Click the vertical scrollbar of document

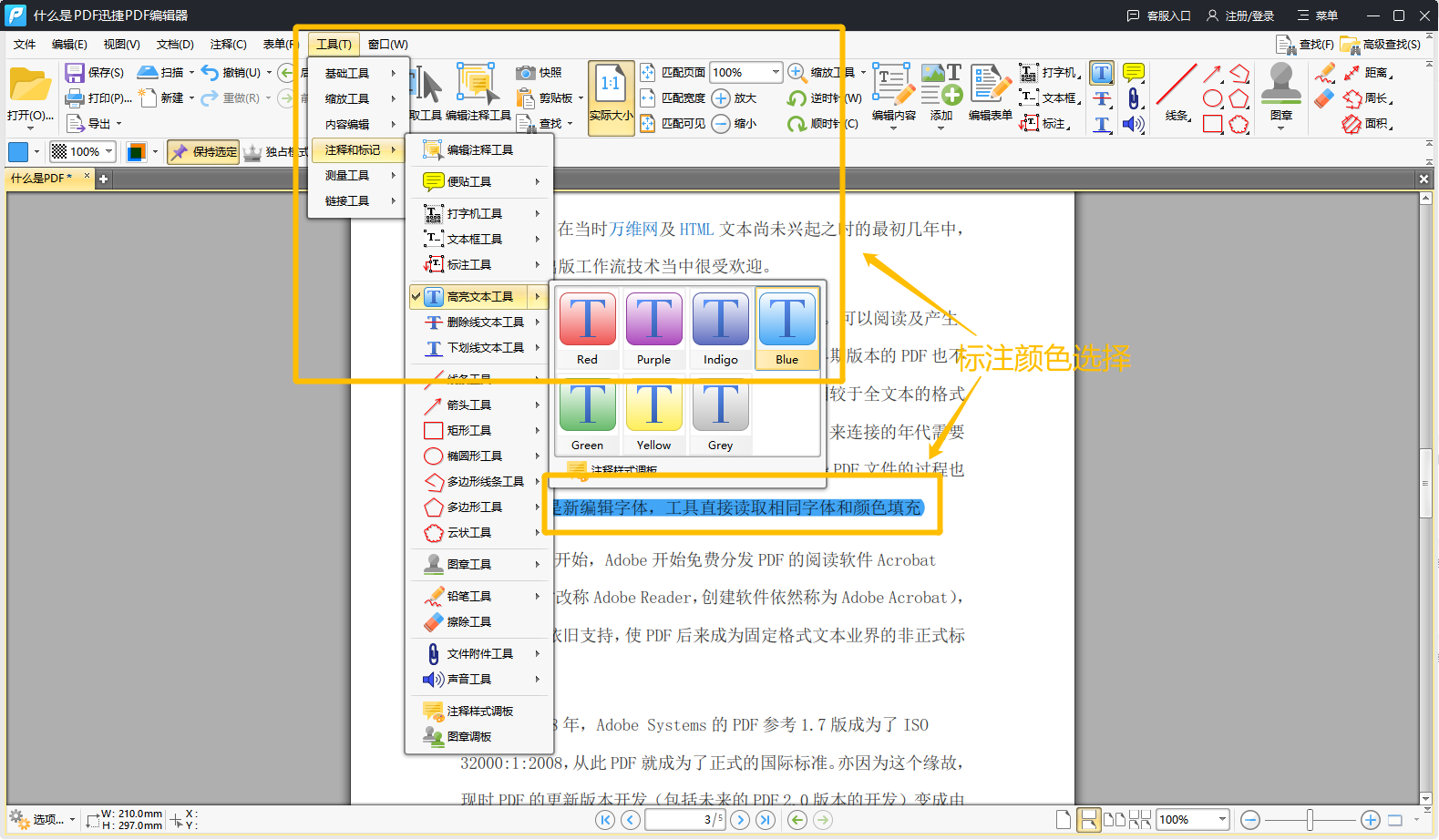point(1425,483)
